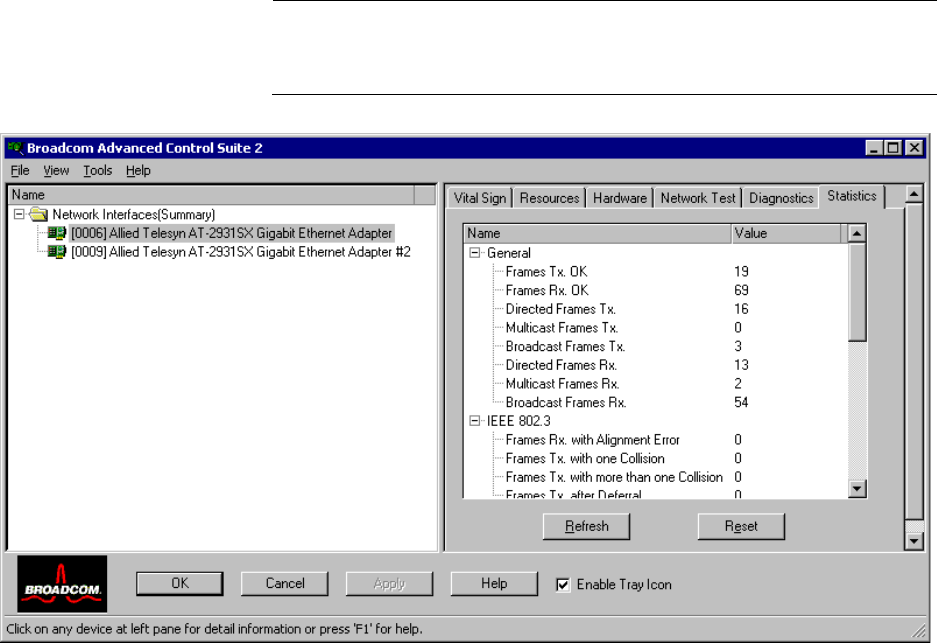Viewport: 937px width, 643px height.
Task: Switch to the Vital Sign tab
Action: point(479,198)
